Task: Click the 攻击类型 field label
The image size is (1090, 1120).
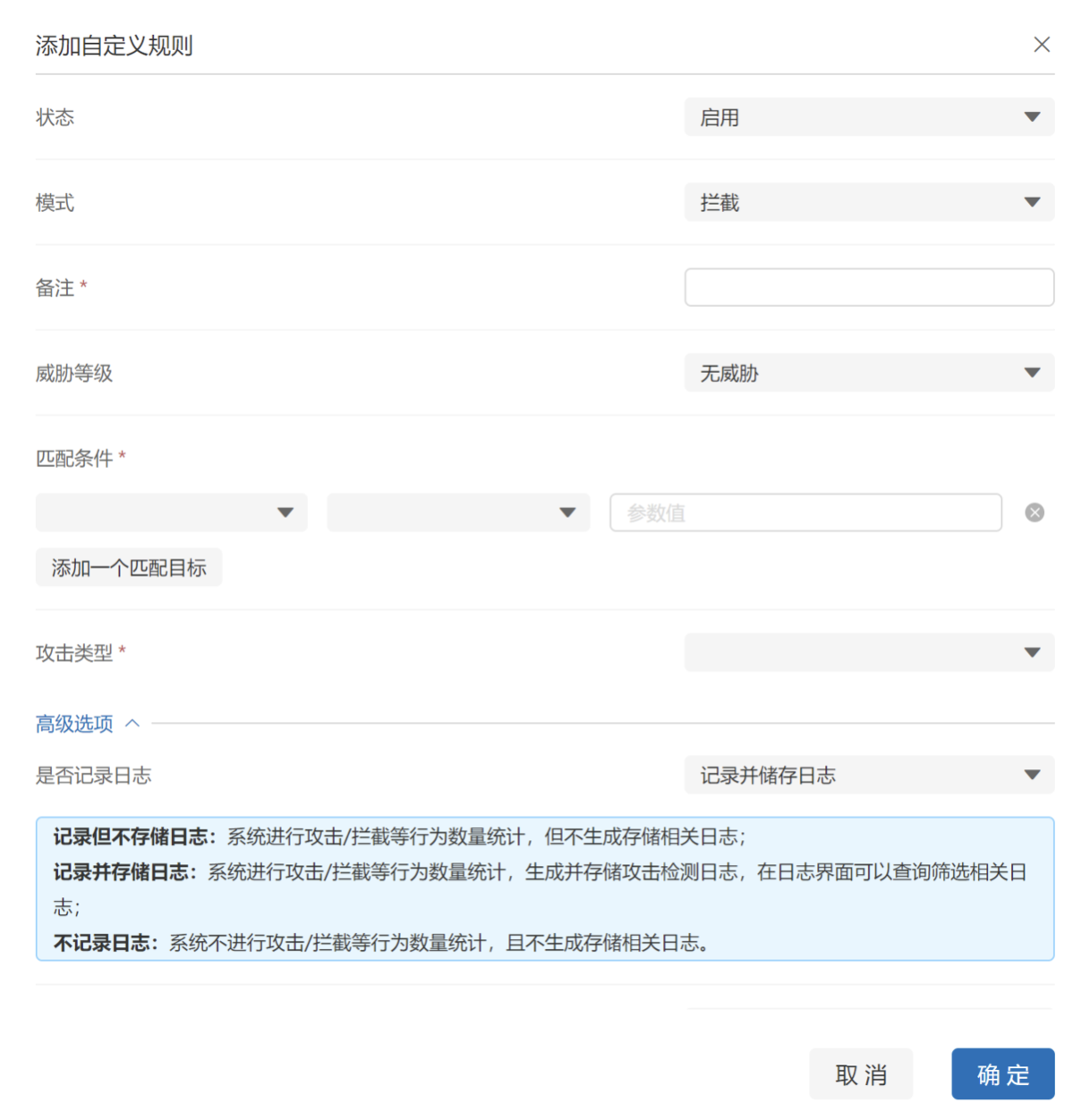Action: click(x=74, y=654)
